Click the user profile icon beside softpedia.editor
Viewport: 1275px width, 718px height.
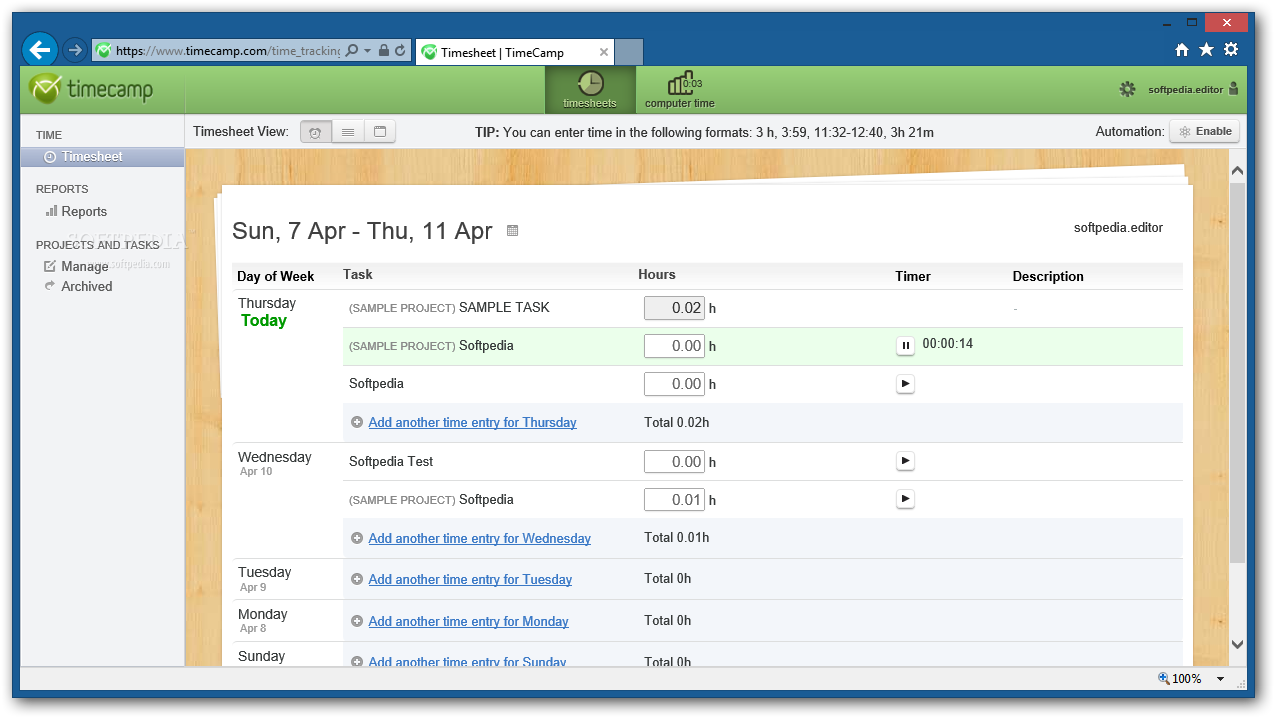click(x=1233, y=89)
